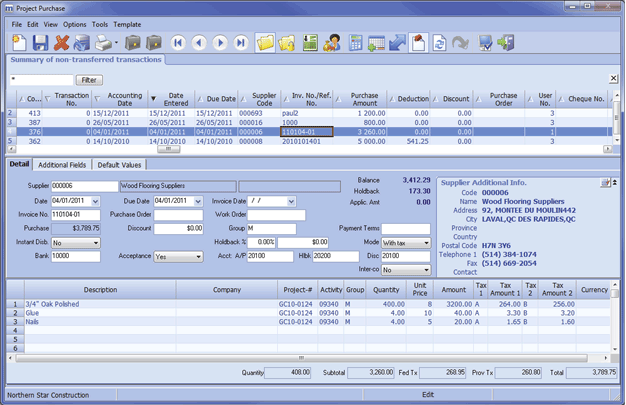Click the New document toolbar icon
Image resolution: width=626 pixels, height=405 pixels.
(x=19, y=42)
